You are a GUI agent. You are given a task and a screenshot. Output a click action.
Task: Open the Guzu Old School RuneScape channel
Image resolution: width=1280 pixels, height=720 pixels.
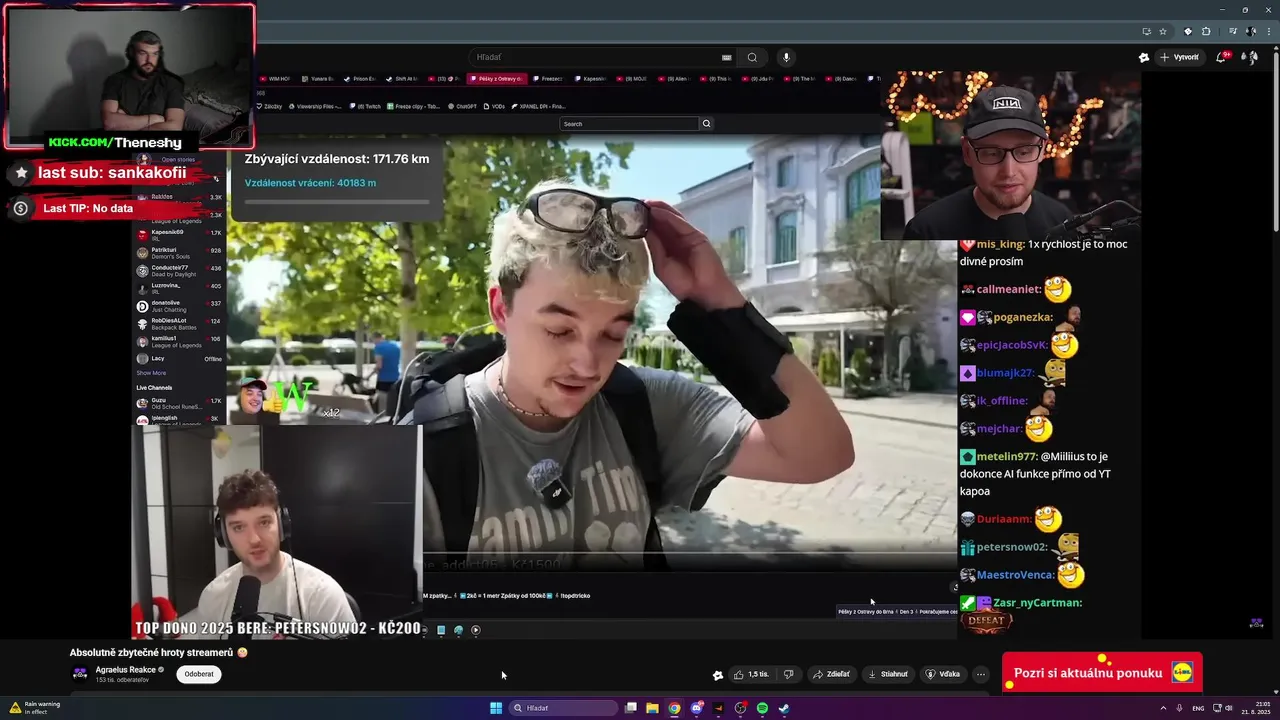click(179, 404)
